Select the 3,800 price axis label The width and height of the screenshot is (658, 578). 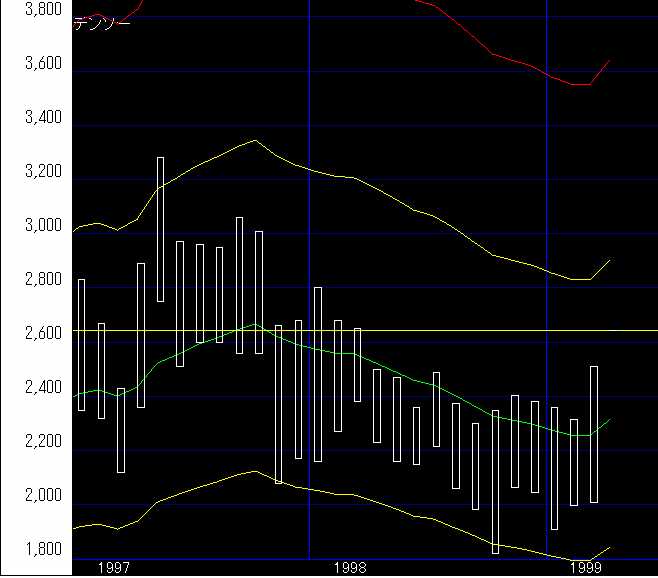[42, 10]
